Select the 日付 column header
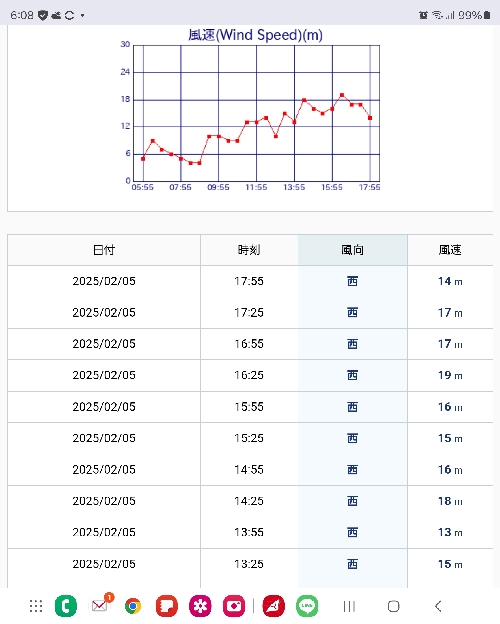The height and width of the screenshot is (624, 500). tap(104, 250)
